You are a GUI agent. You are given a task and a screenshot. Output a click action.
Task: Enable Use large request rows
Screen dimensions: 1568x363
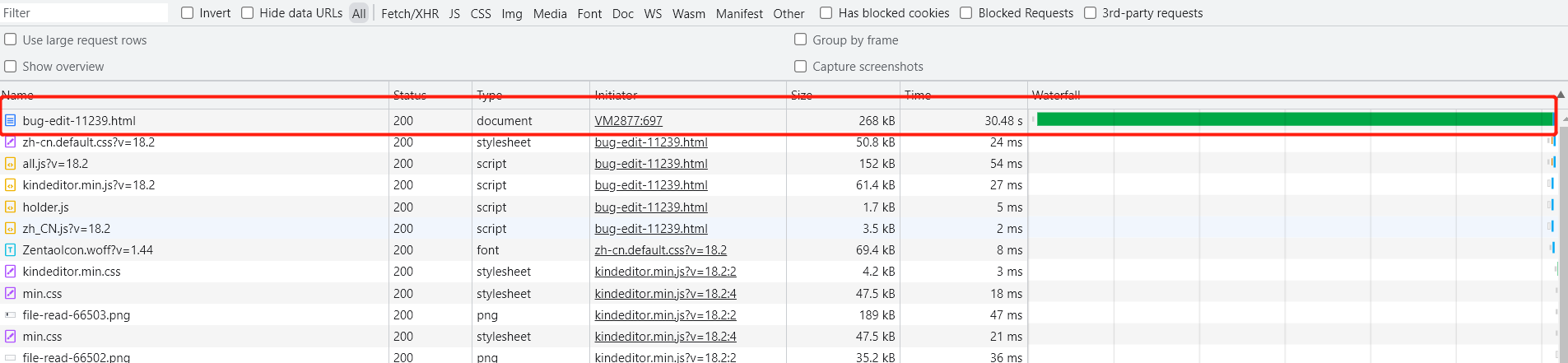tap(11, 40)
